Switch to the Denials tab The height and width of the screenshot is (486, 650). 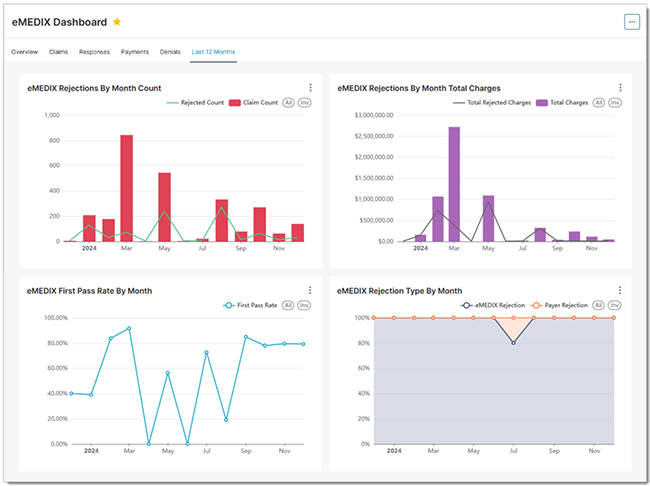tap(170, 52)
